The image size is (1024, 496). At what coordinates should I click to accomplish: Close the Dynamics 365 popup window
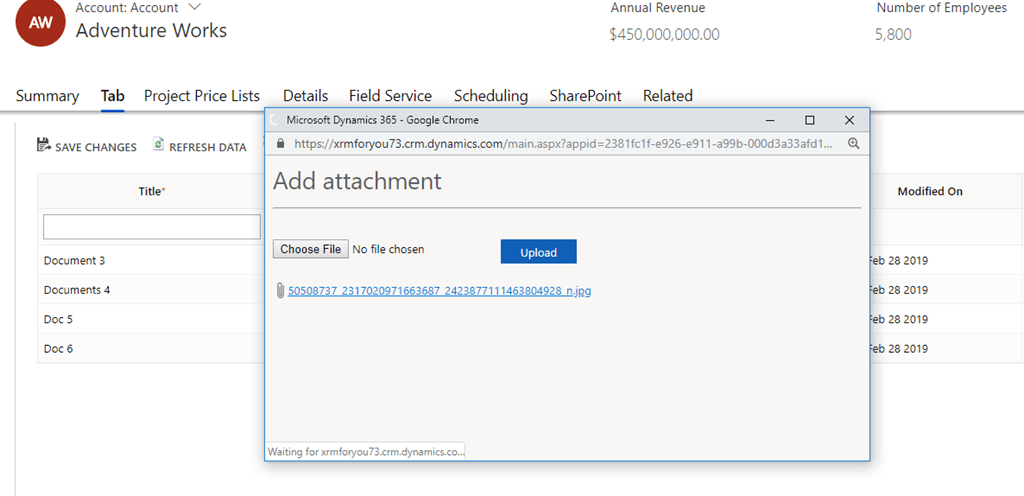(849, 120)
